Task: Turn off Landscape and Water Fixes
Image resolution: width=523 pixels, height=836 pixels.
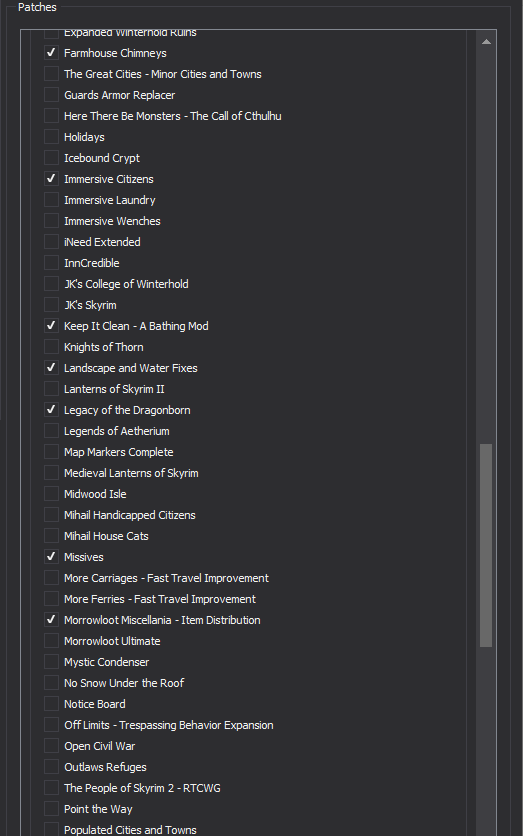Action: (x=51, y=368)
